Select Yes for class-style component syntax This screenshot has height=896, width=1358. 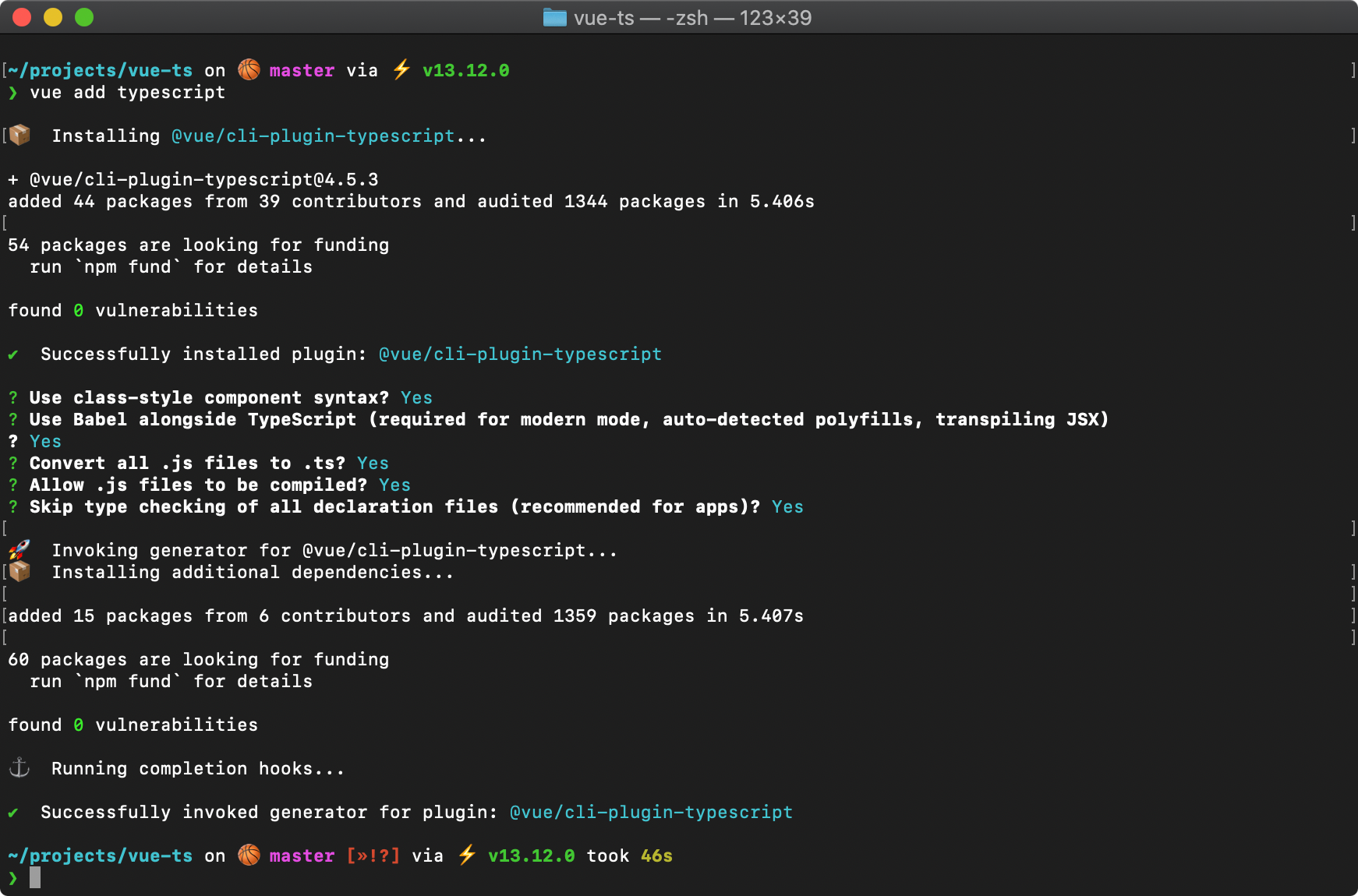click(x=416, y=397)
